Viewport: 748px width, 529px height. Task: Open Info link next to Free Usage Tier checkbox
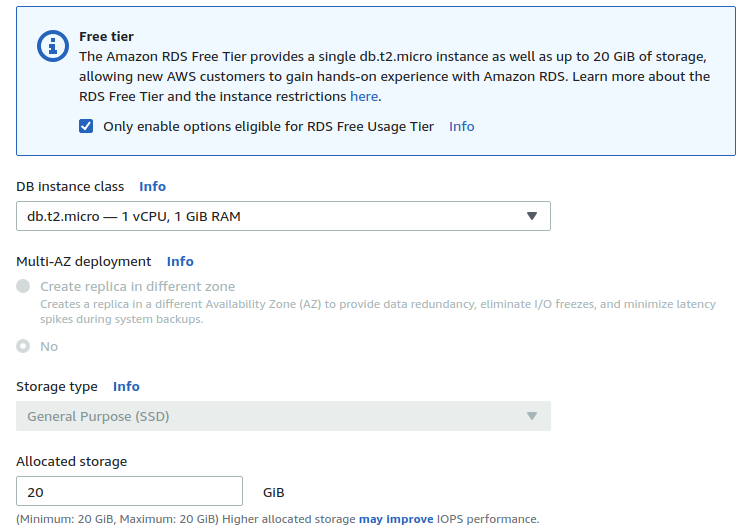pyautogui.click(x=461, y=126)
